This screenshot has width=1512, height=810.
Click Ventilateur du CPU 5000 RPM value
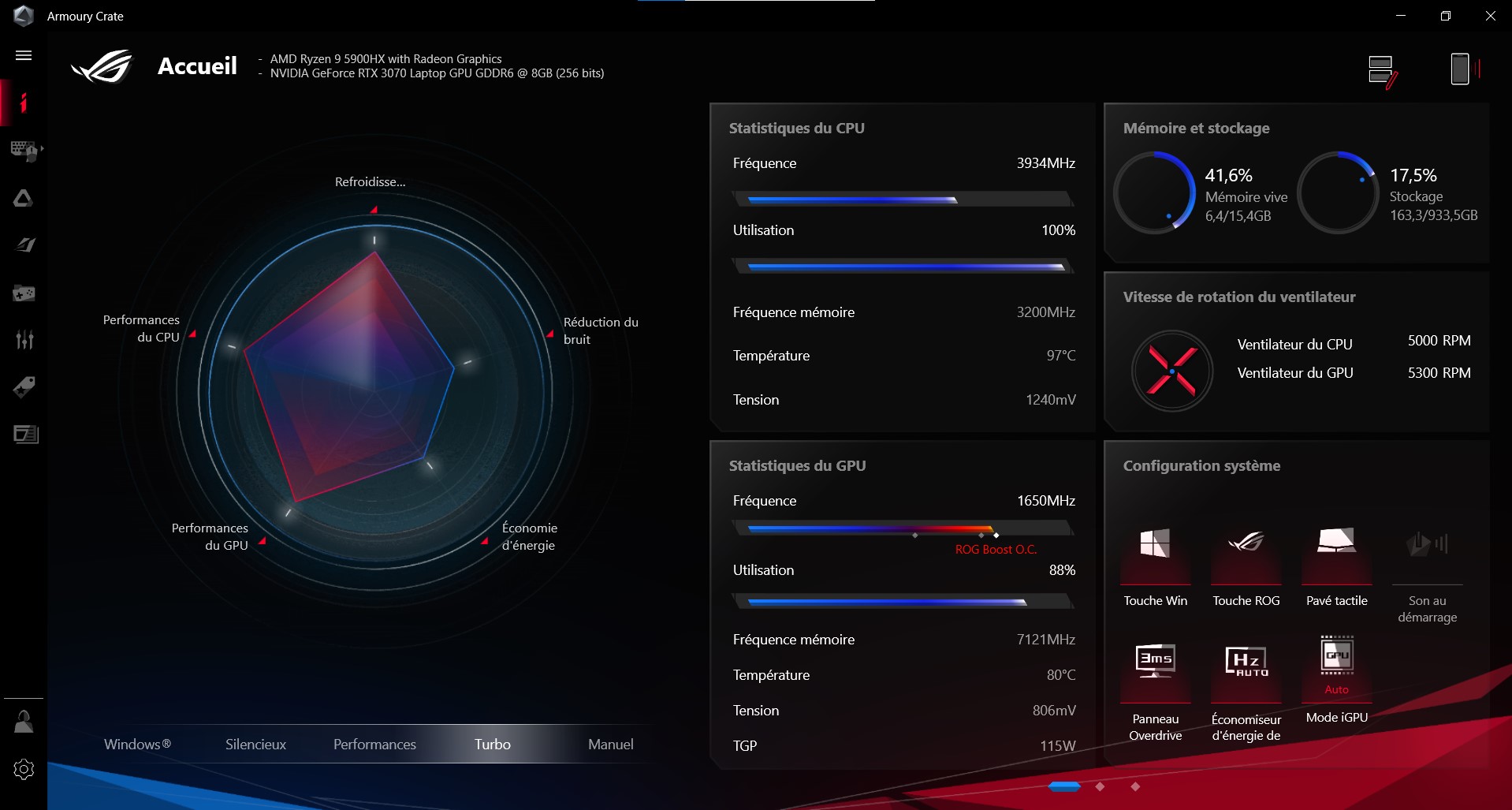pyautogui.click(x=1439, y=340)
